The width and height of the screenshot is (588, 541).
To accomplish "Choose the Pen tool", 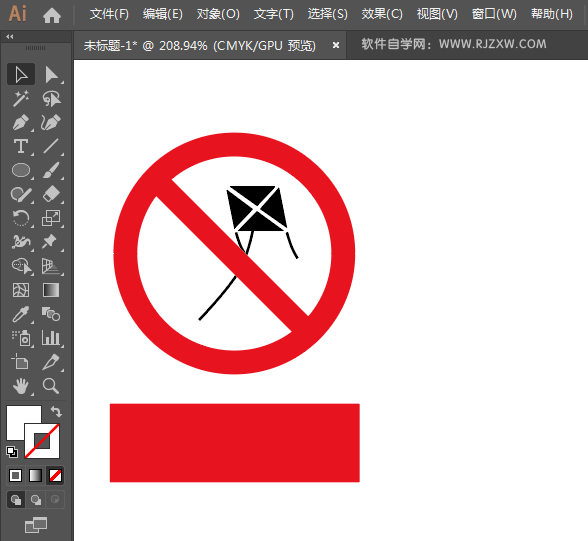I will coord(21,122).
